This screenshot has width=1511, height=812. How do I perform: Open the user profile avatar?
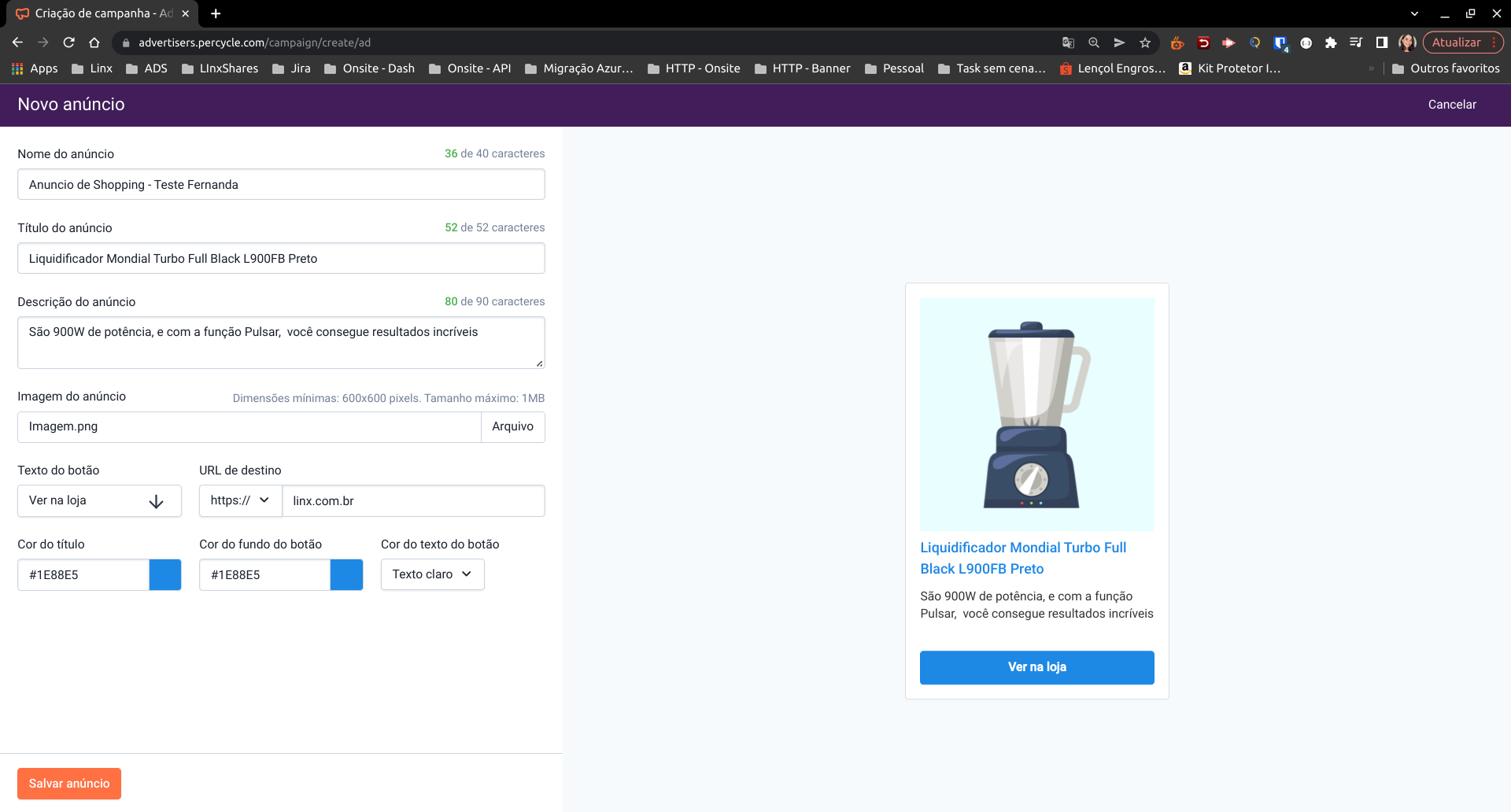pyautogui.click(x=1407, y=42)
